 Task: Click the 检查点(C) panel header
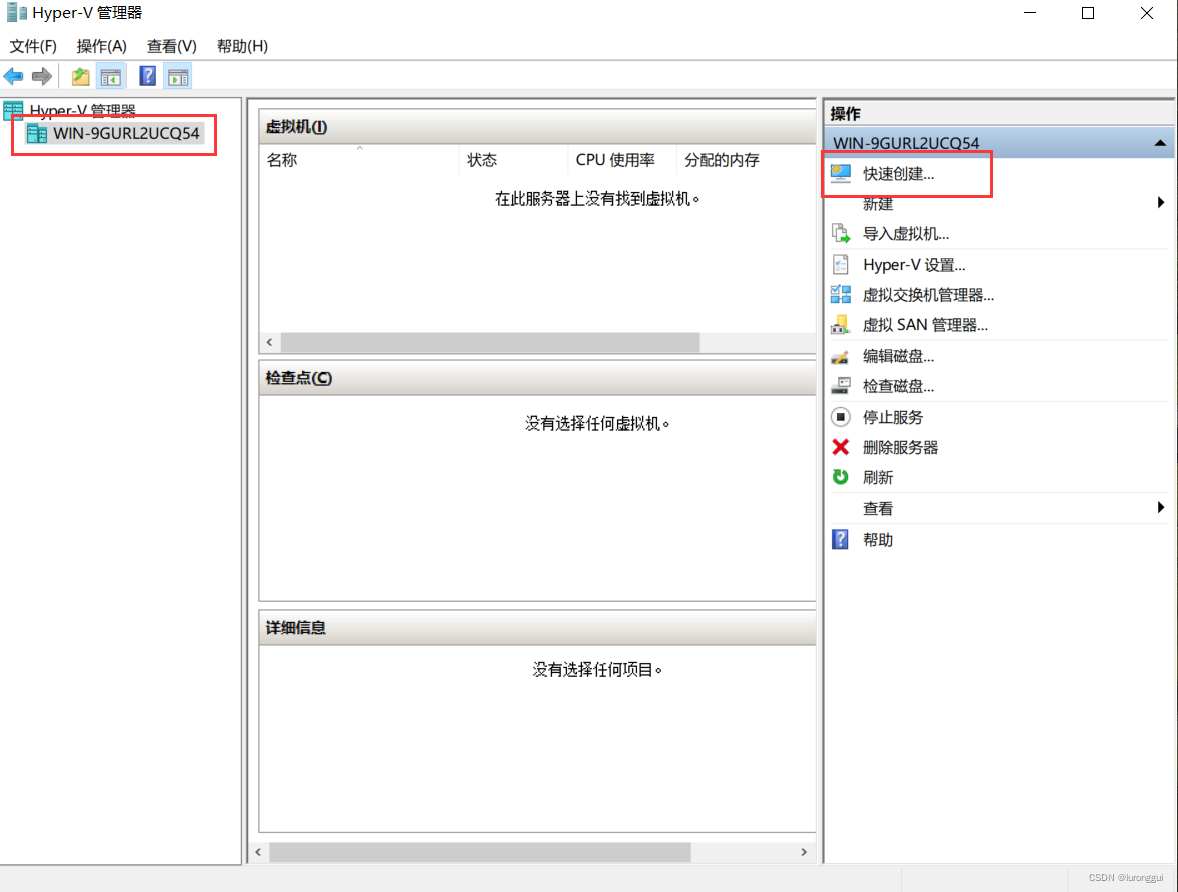[x=537, y=378]
